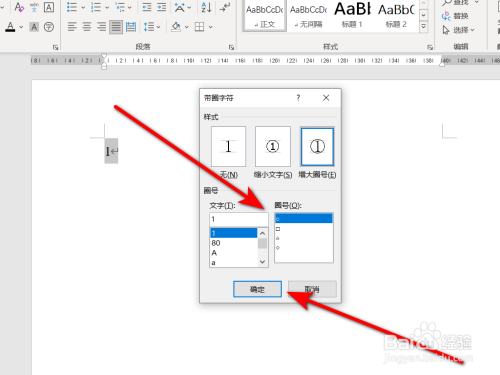Click the Sort paragraph icon
The width and height of the screenshot is (500, 375).
[x=206, y=7]
